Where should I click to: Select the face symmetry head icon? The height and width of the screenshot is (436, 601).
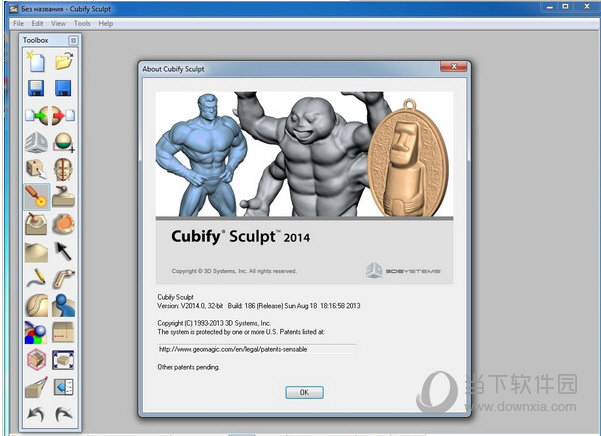[x=63, y=169]
